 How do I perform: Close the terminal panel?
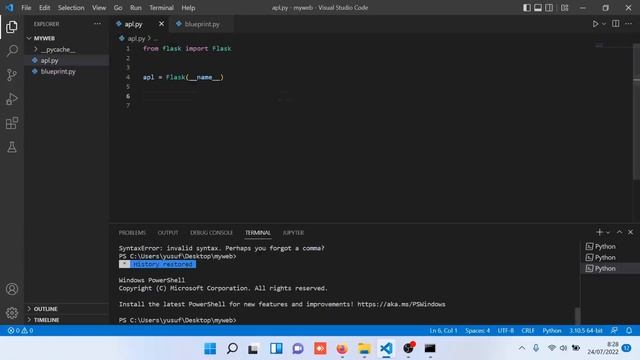coord(631,232)
